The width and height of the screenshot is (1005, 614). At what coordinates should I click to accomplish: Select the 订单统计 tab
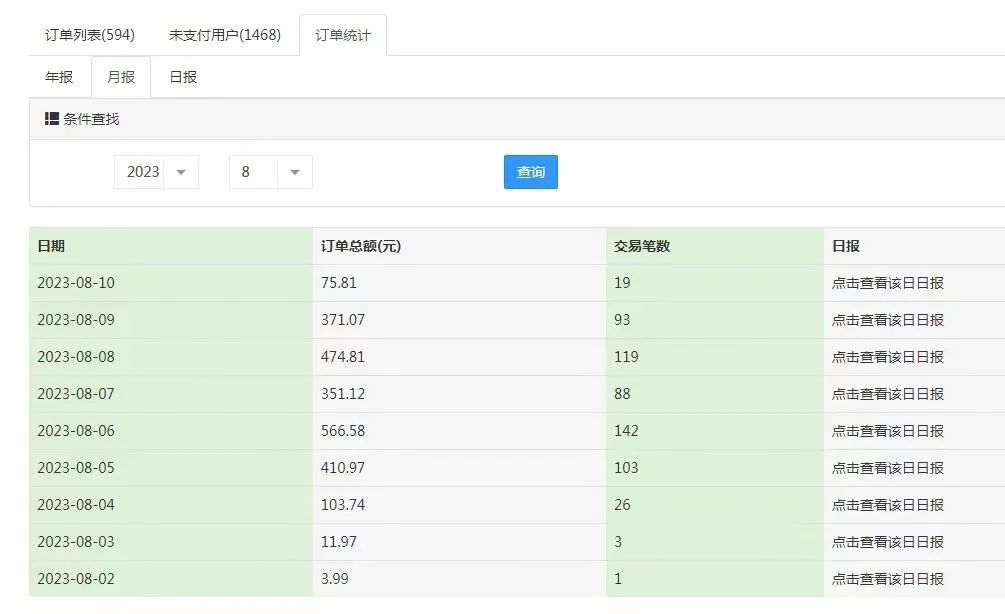click(x=345, y=33)
